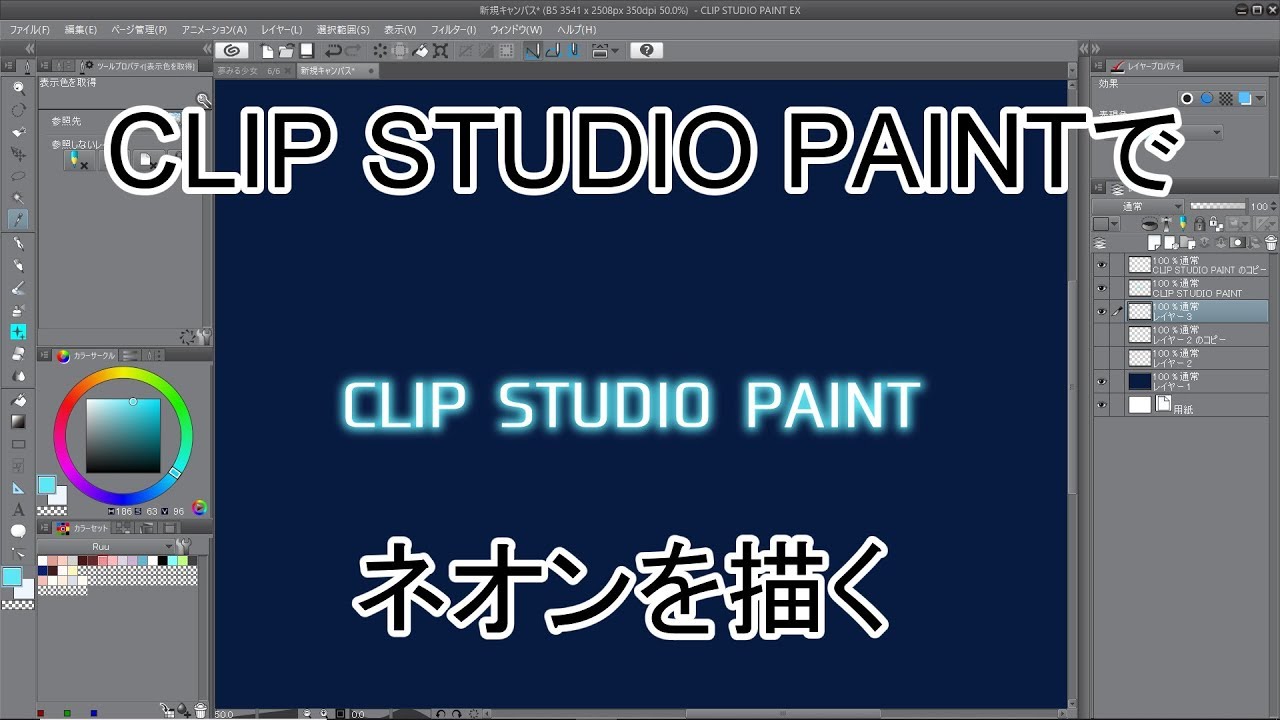
Task: Click the Scale/Transform command bar icon
Action: pyautogui.click(x=440, y=50)
